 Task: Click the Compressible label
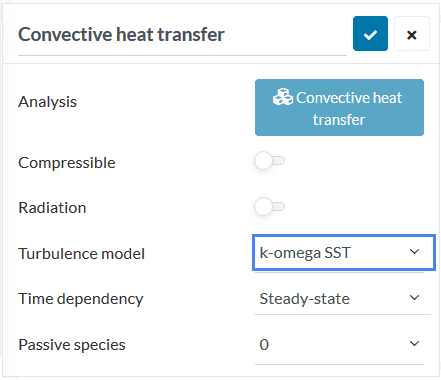coord(67,163)
